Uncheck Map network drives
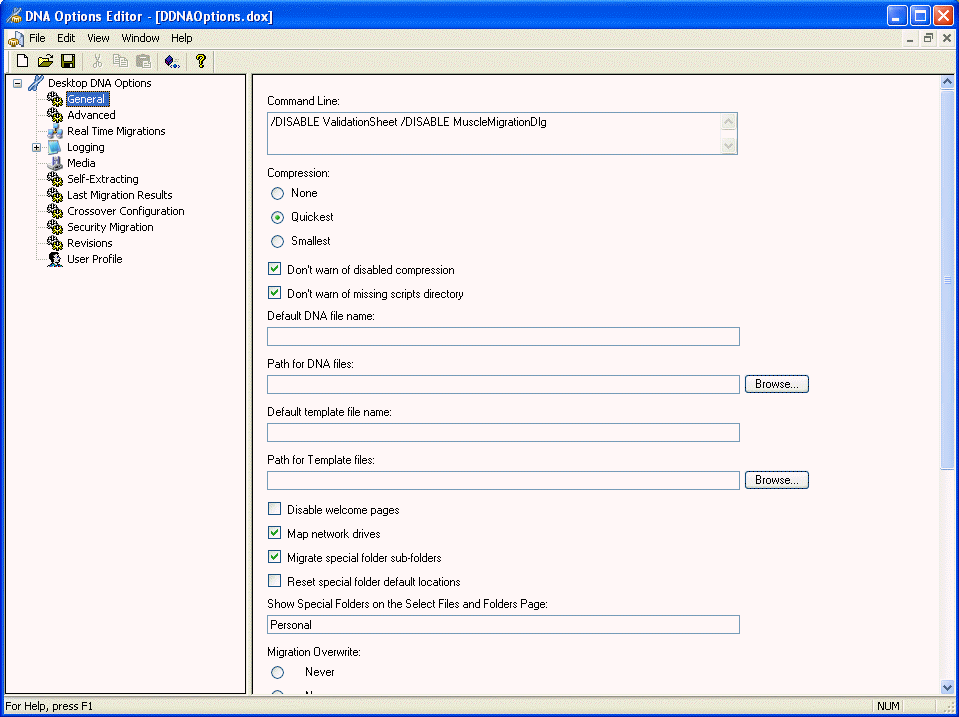The height and width of the screenshot is (717, 959). click(x=275, y=533)
